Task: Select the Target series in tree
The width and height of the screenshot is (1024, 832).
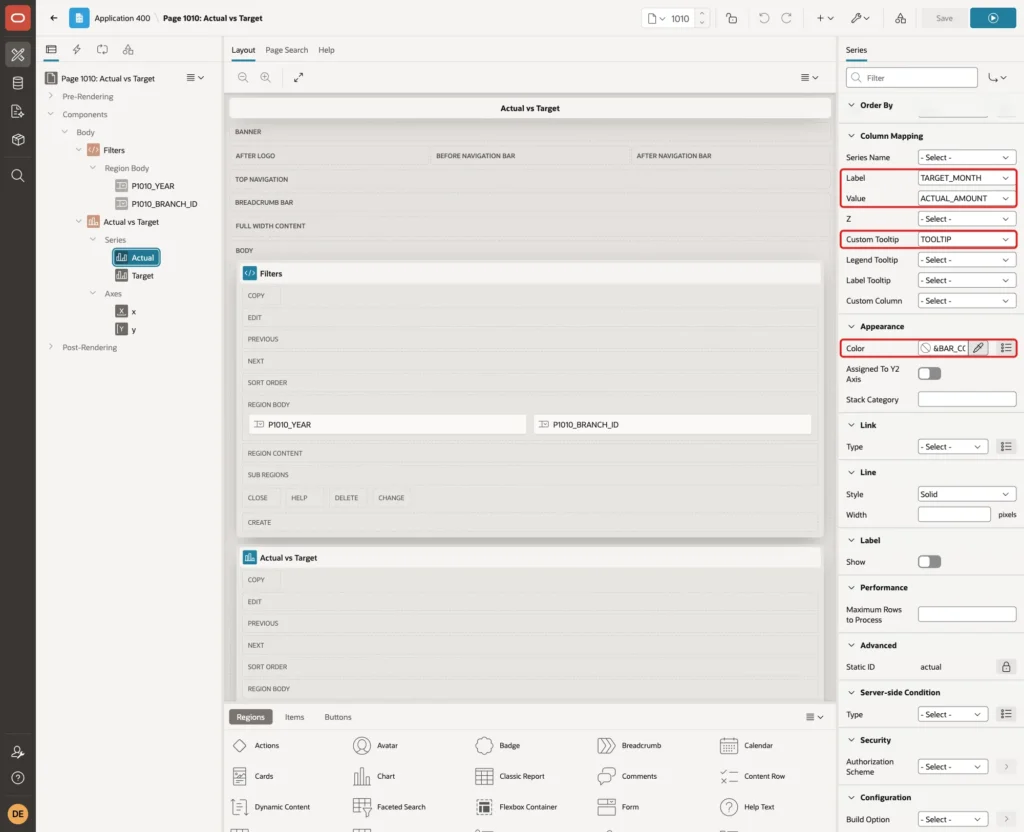Action: 135,276
